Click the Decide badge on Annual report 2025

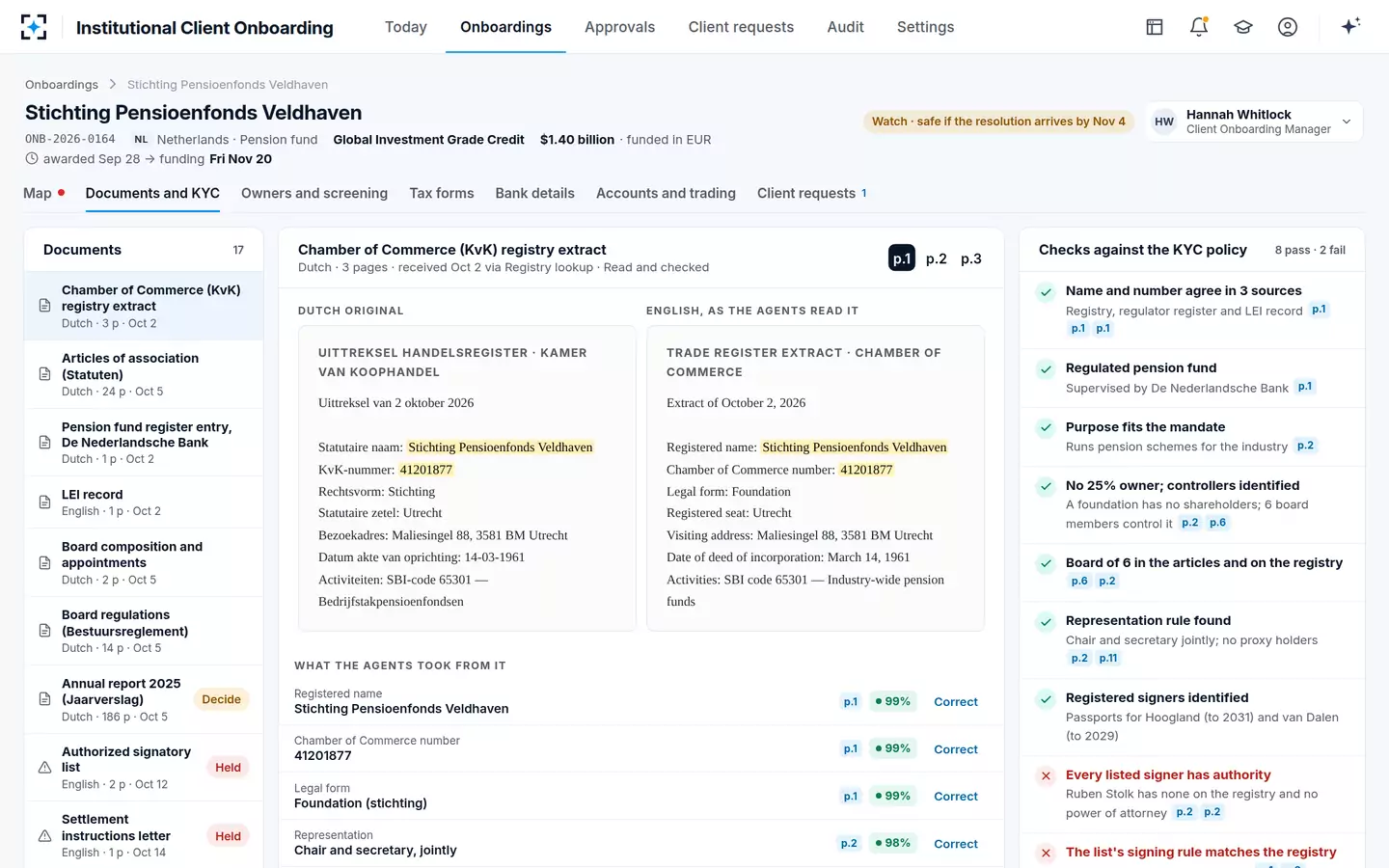pyautogui.click(x=222, y=699)
